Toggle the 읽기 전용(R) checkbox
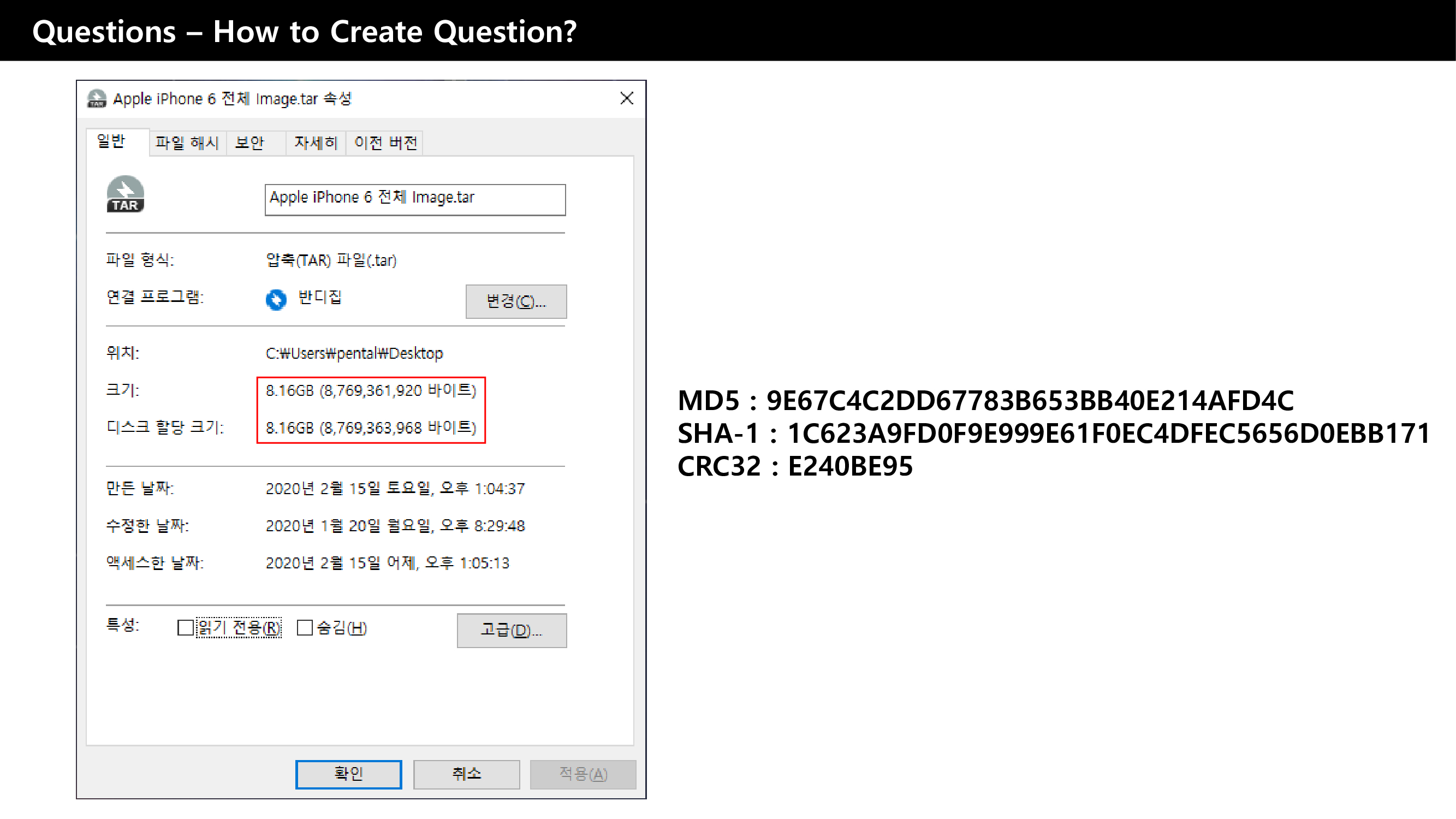The image size is (1456, 819). tap(186, 628)
